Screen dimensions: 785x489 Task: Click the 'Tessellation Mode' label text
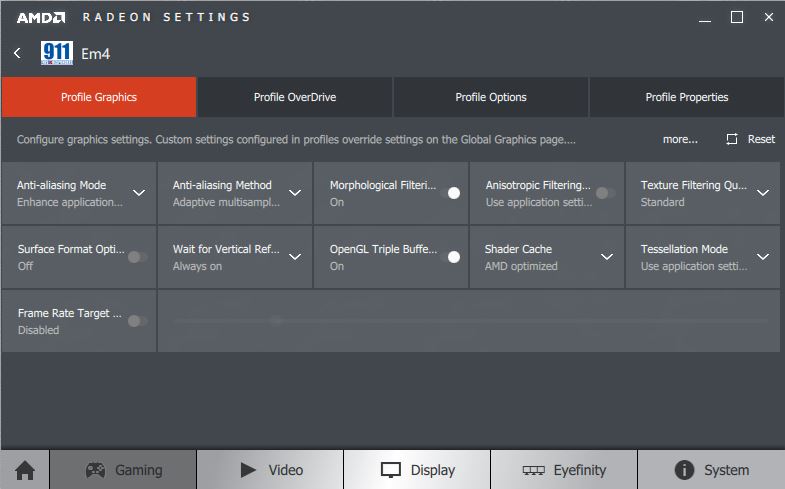684,249
